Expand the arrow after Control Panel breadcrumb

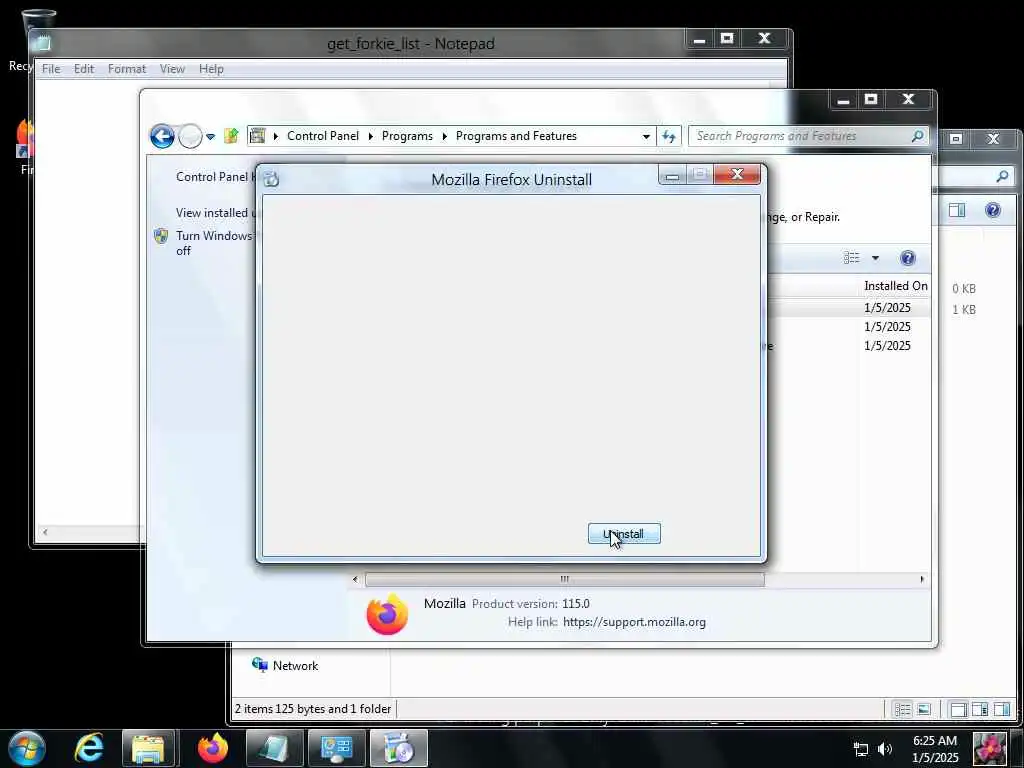point(370,136)
